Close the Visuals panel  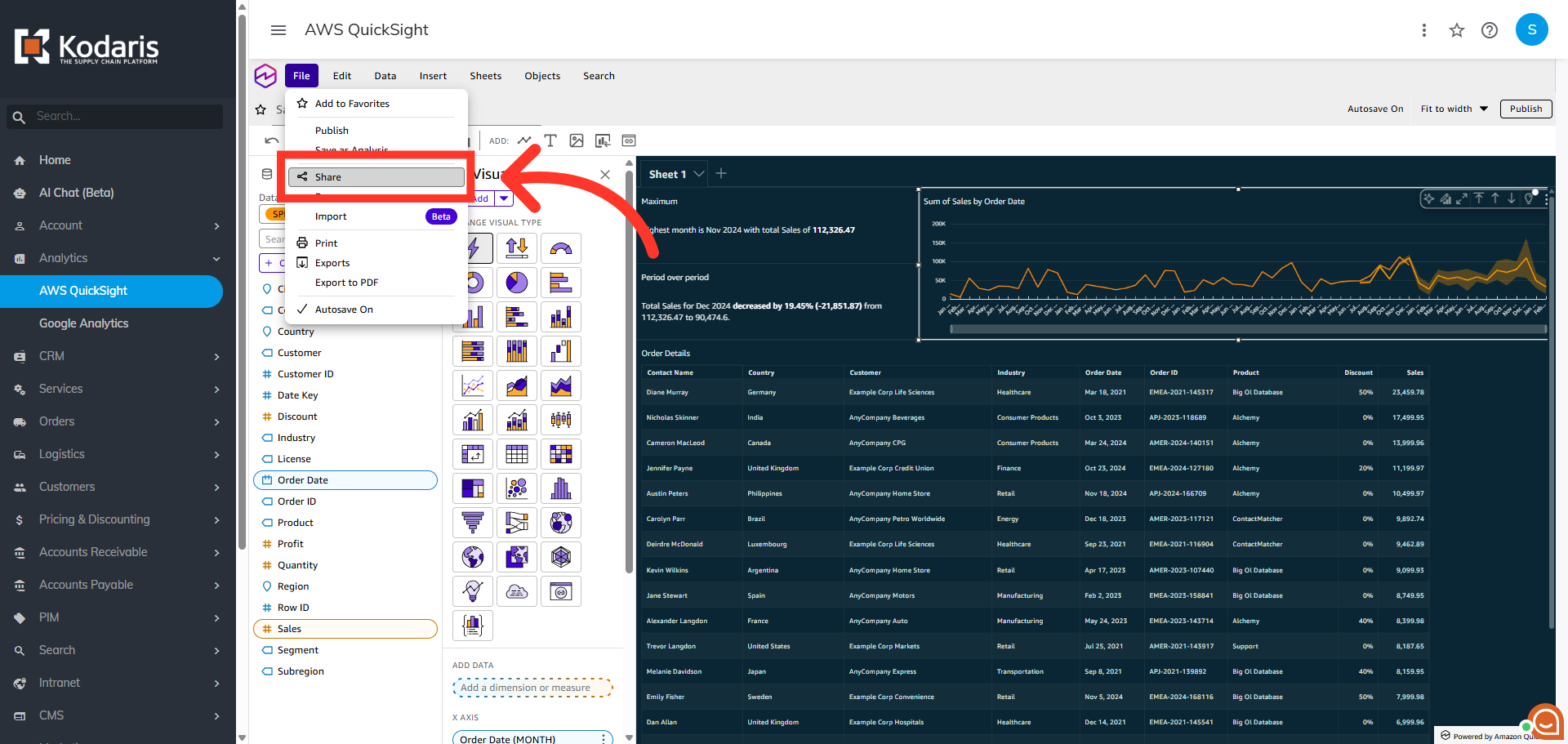(x=605, y=174)
